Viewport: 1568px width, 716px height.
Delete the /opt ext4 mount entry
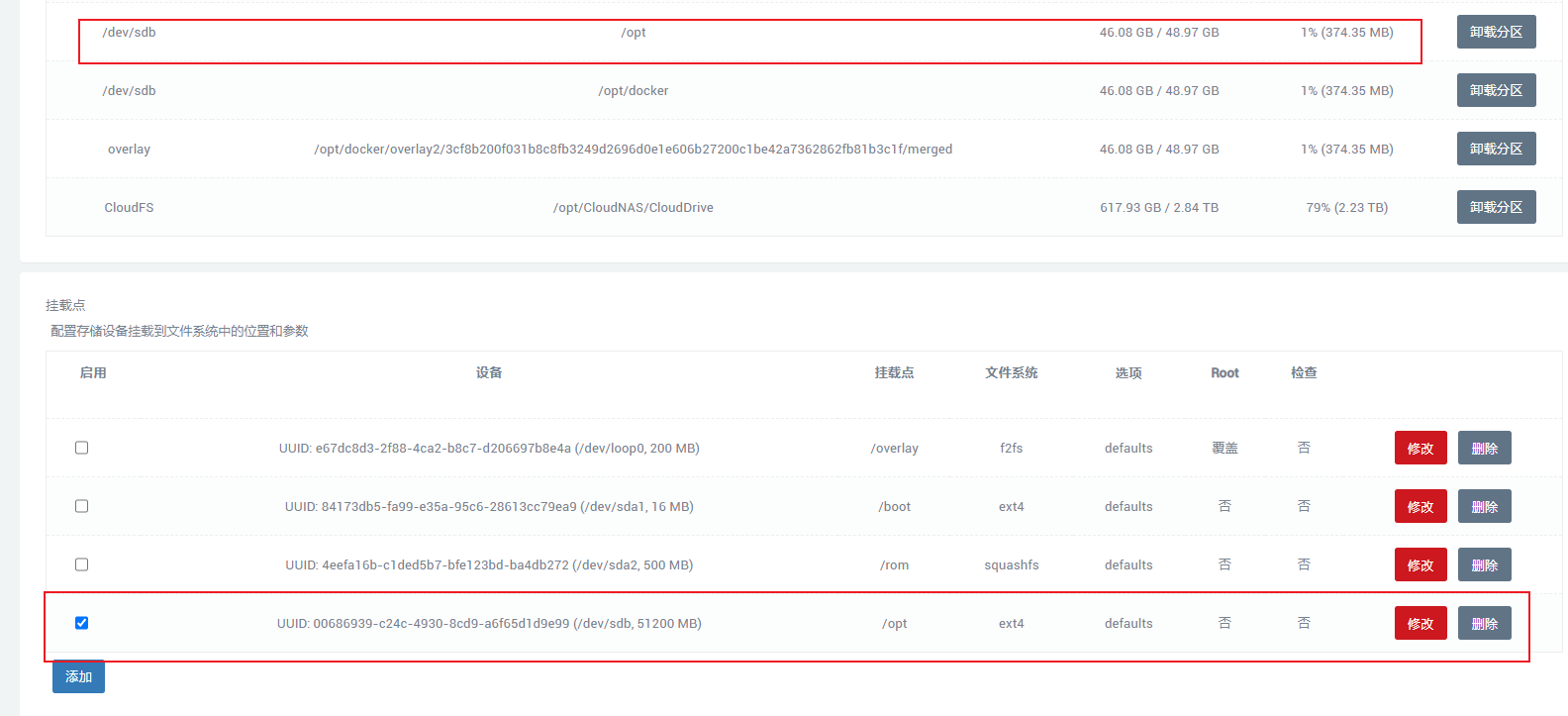(x=1484, y=624)
